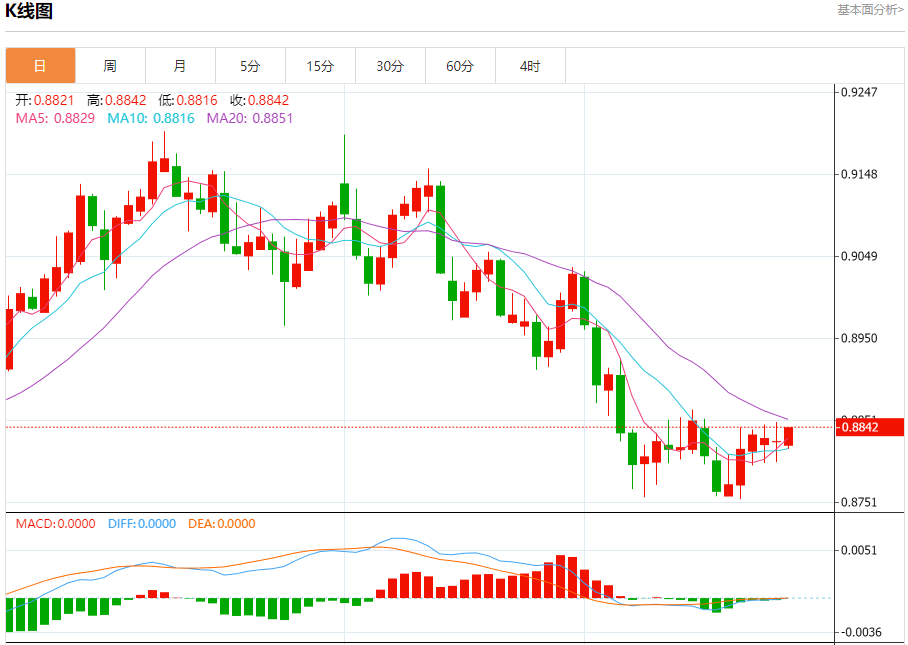Select the 60分 timeframe tab

click(x=460, y=66)
